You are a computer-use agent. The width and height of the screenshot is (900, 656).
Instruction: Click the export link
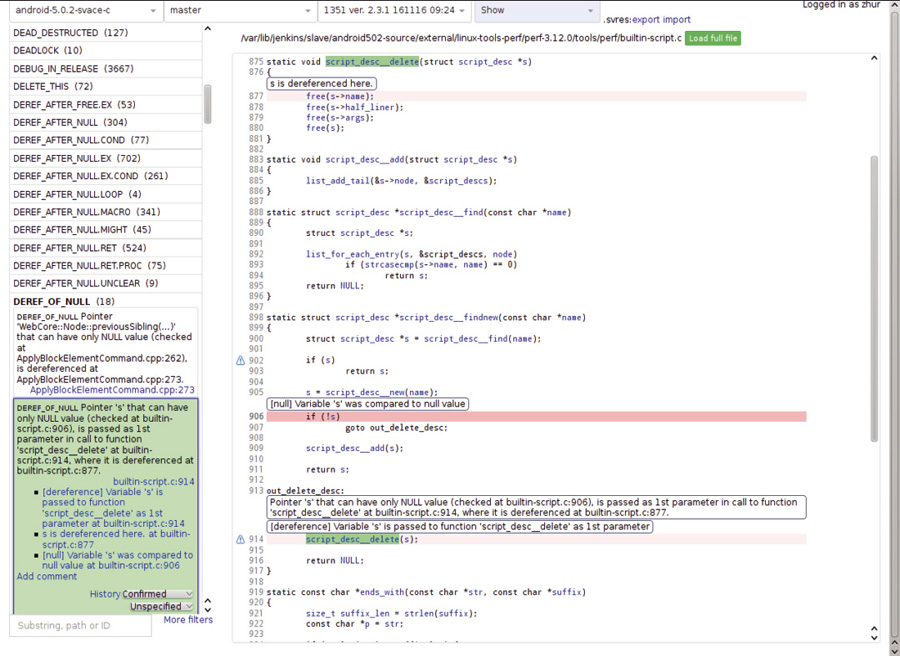[x=646, y=19]
